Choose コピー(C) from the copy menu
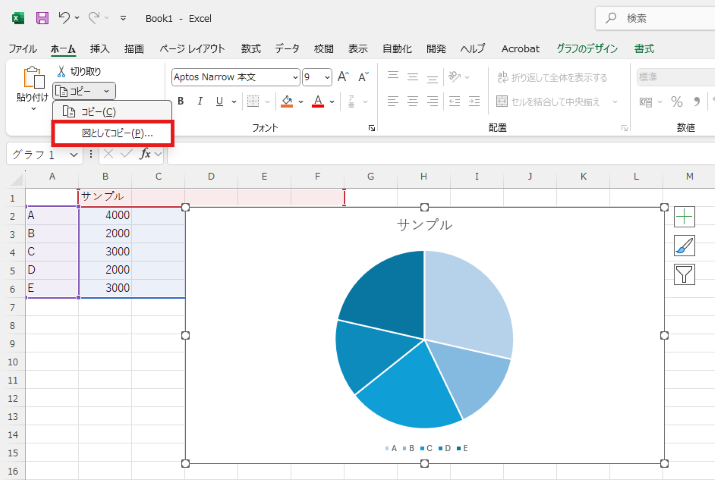 (112, 112)
